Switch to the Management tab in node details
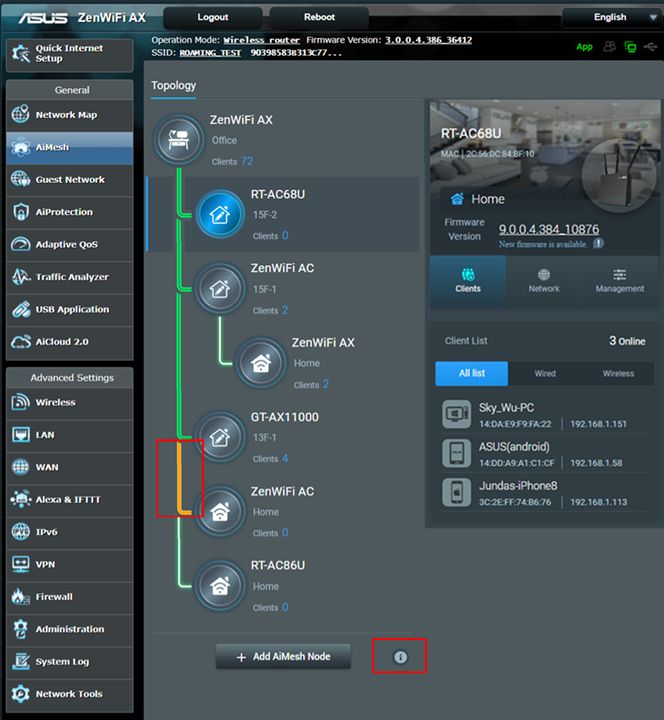The width and height of the screenshot is (664, 720). tap(620, 281)
